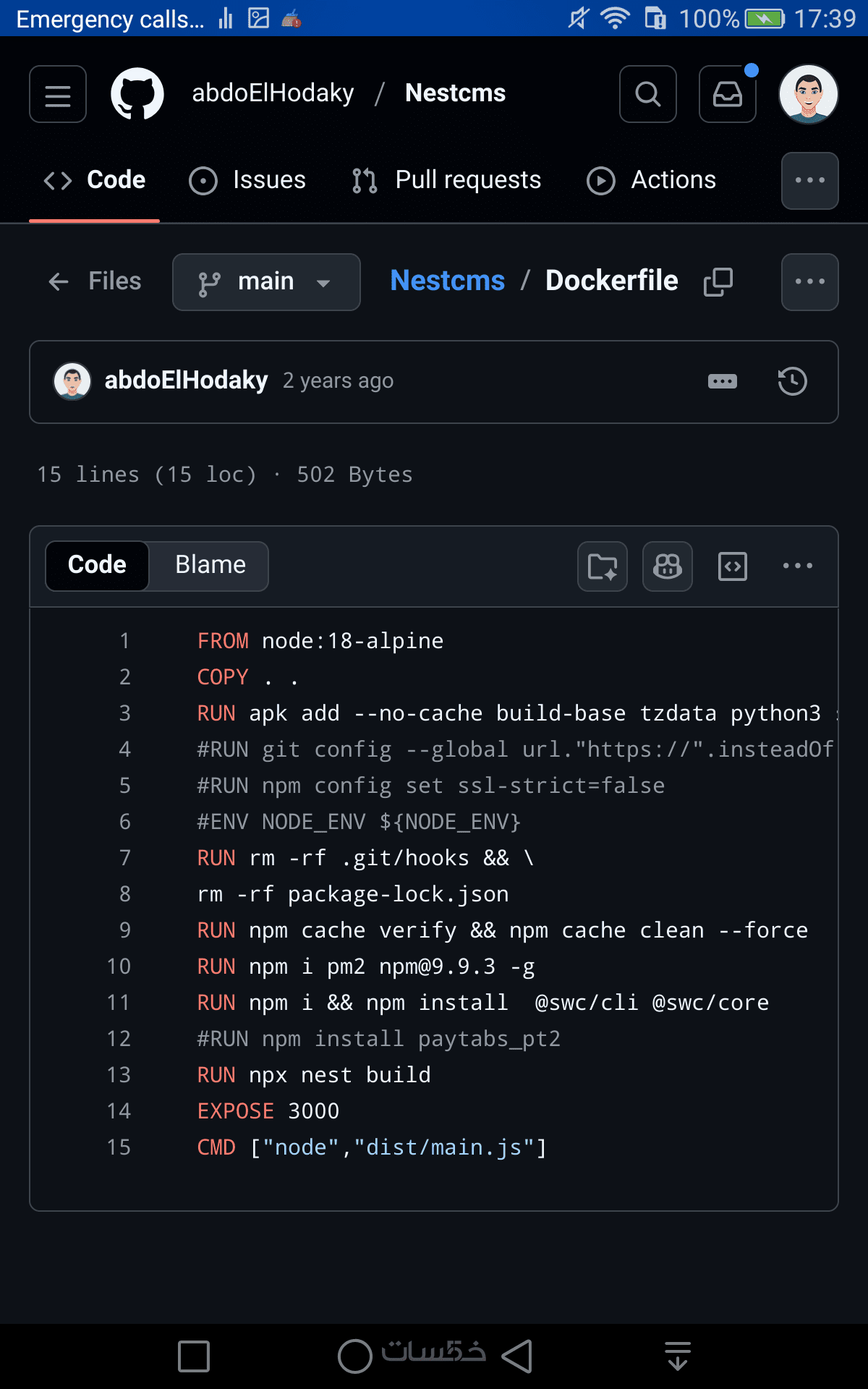
Task: Open the symbols panel icon
Action: pyautogui.click(x=732, y=566)
